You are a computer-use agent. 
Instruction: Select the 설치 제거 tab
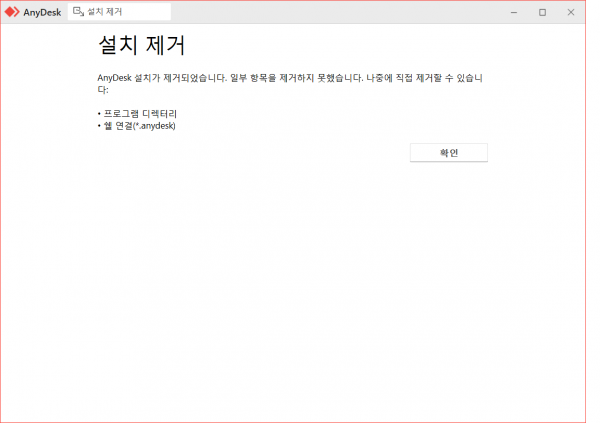click(x=119, y=12)
